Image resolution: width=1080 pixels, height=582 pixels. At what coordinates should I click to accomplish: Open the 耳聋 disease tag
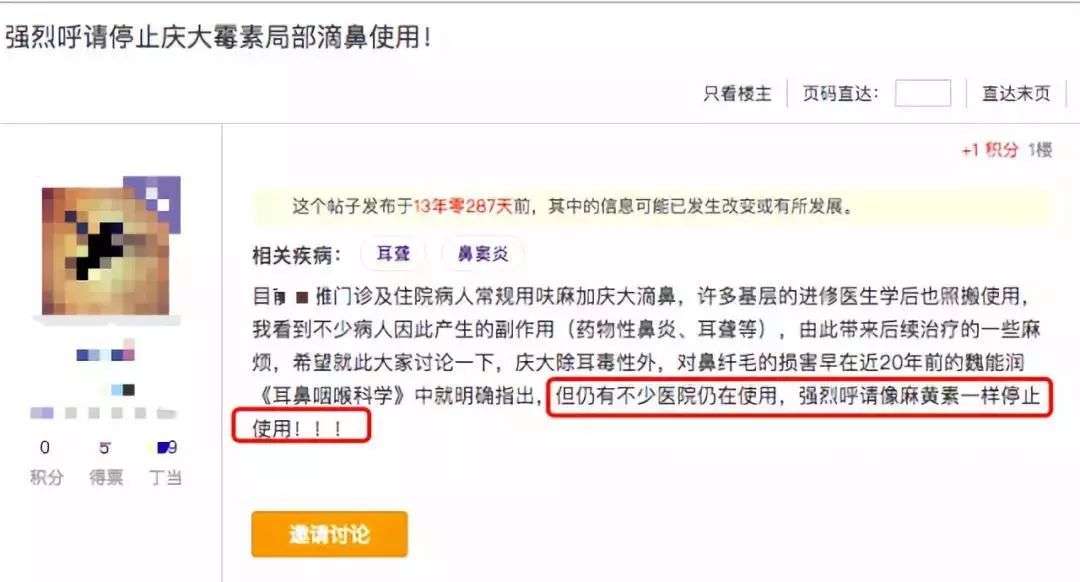point(393,254)
